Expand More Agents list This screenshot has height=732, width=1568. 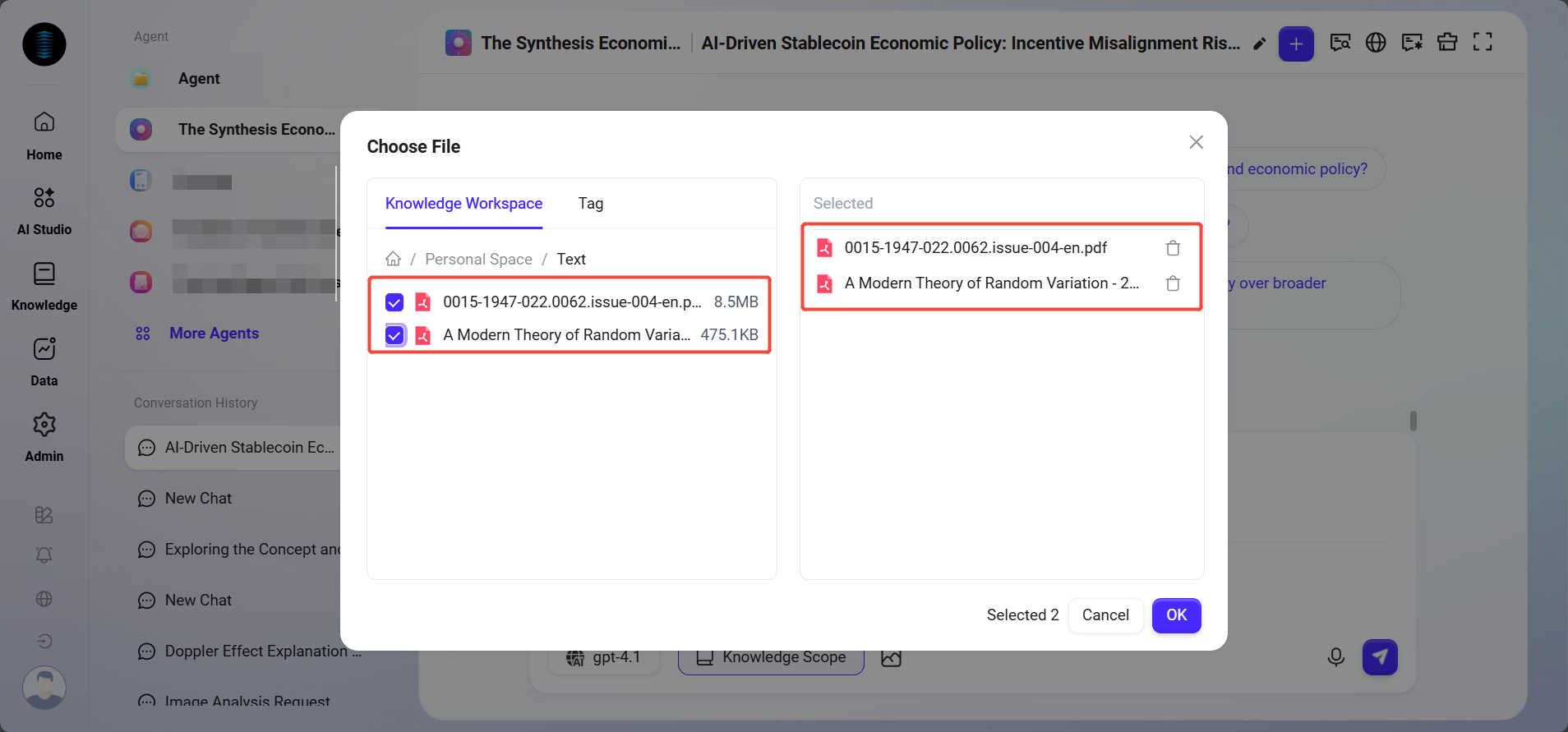[x=214, y=334]
